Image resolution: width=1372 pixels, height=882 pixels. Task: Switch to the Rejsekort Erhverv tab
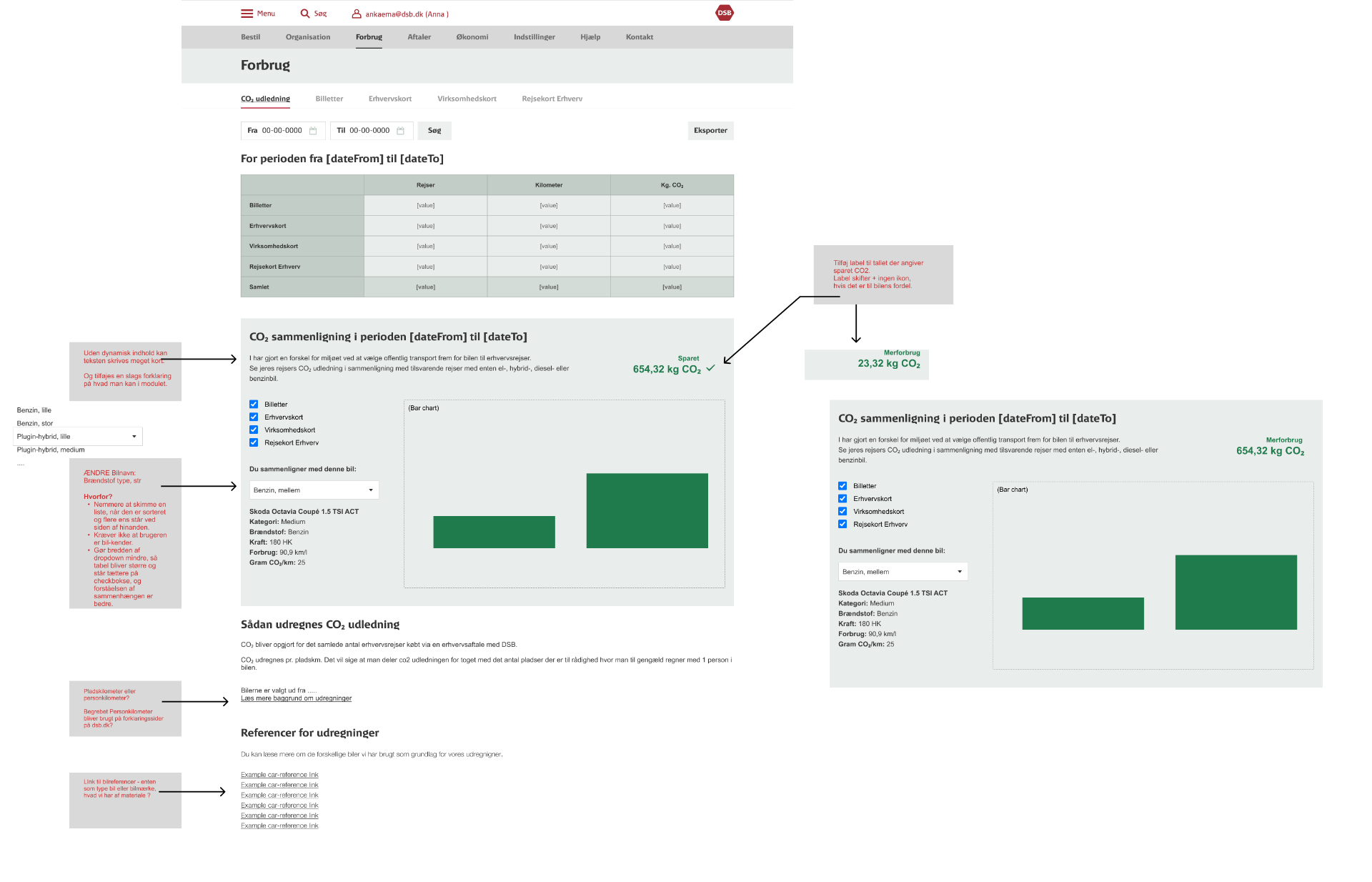(x=552, y=99)
